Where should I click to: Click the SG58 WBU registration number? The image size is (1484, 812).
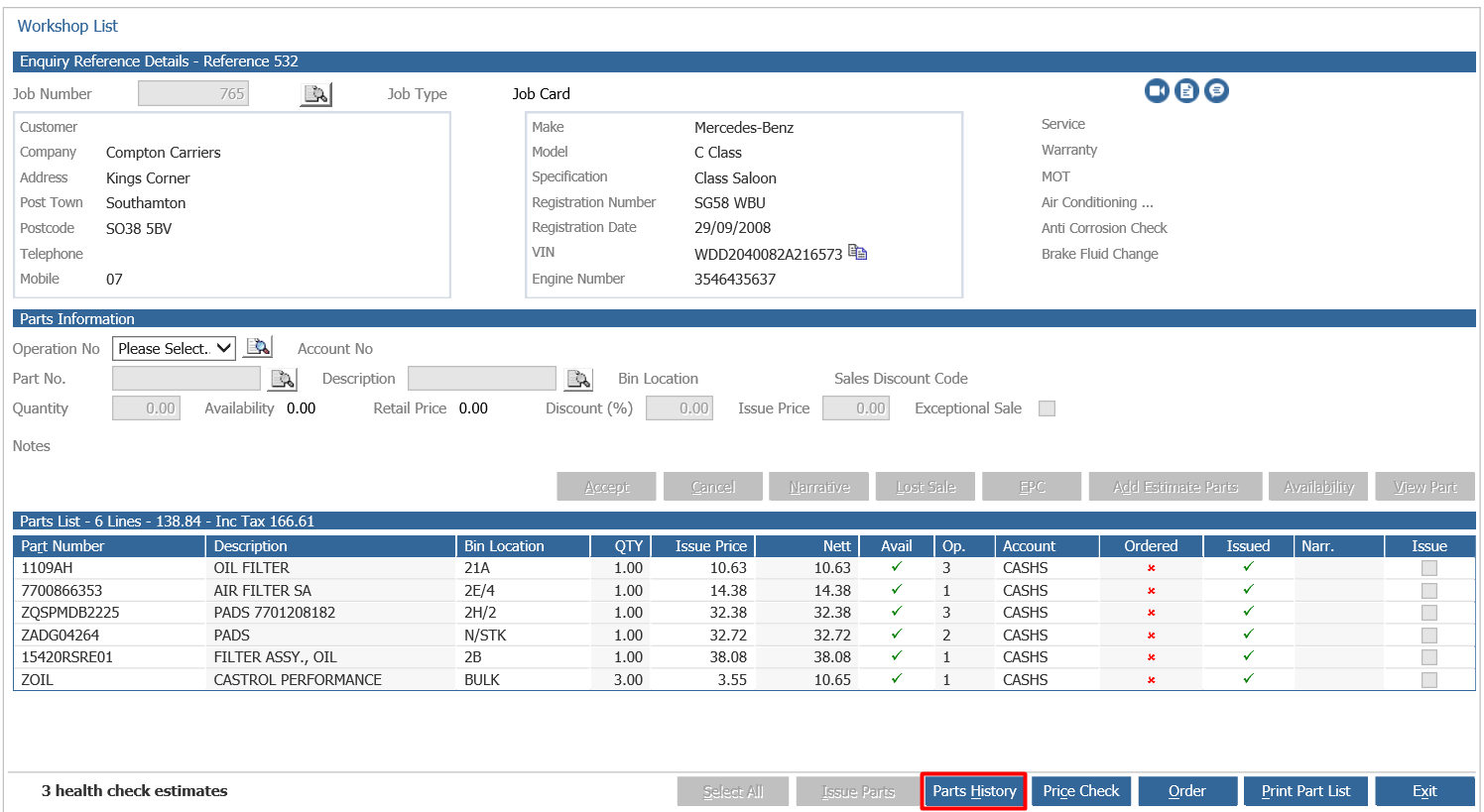click(x=730, y=203)
